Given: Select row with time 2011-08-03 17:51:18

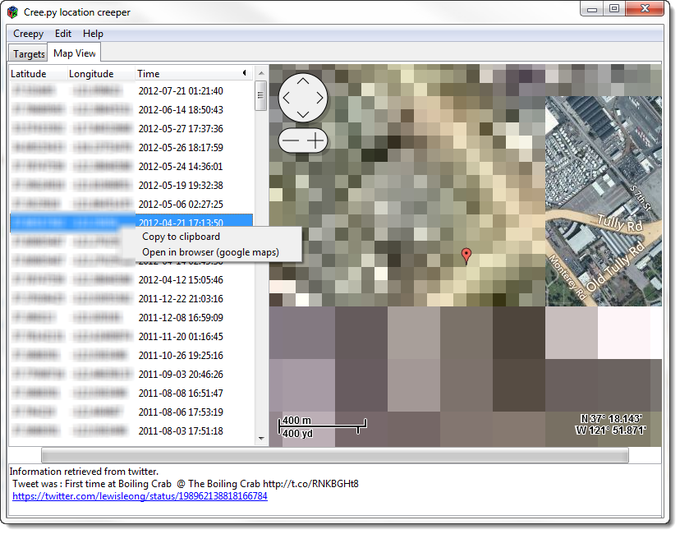Looking at the screenshot, I should 131,431.
